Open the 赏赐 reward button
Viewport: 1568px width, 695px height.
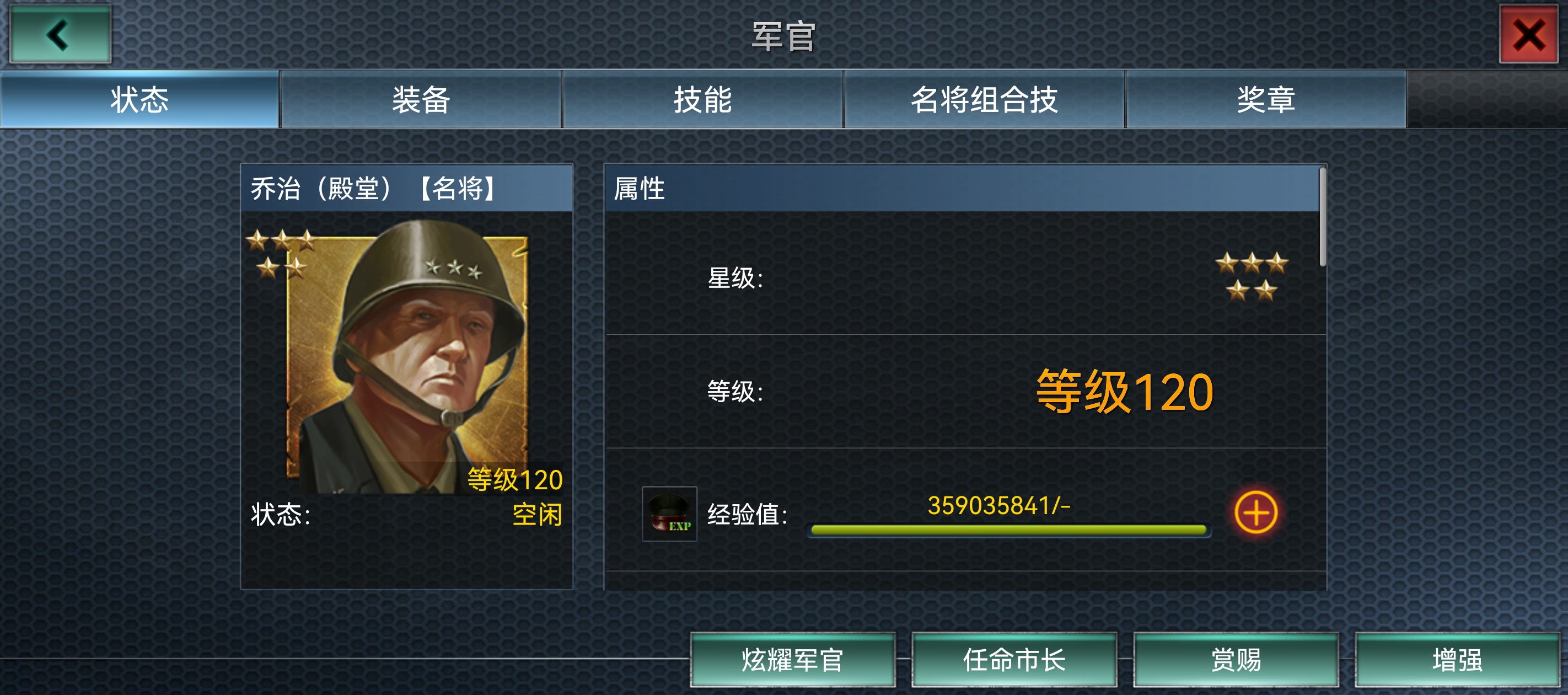(x=1236, y=660)
